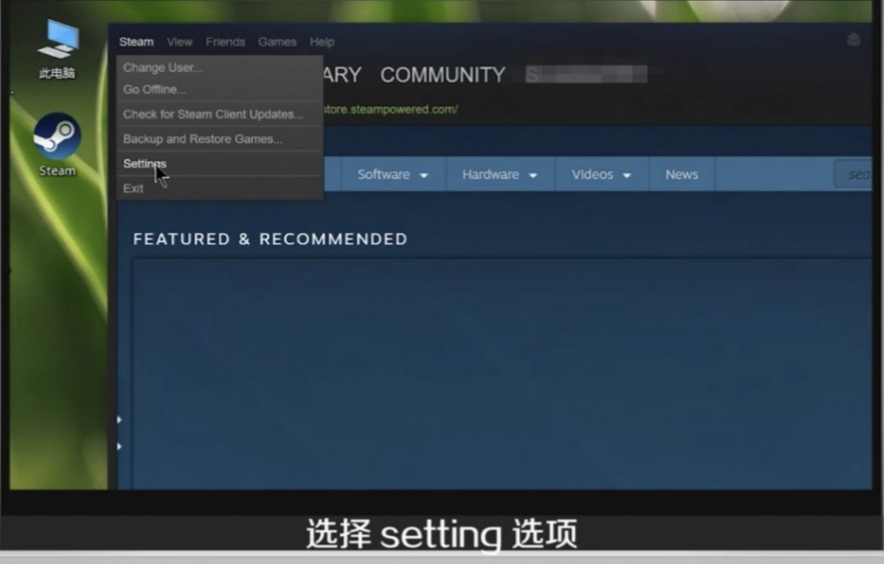This screenshot has width=884, height=564.
Task: Click Check for Steam Client Updates...
Action: pyautogui.click(x=220, y=114)
